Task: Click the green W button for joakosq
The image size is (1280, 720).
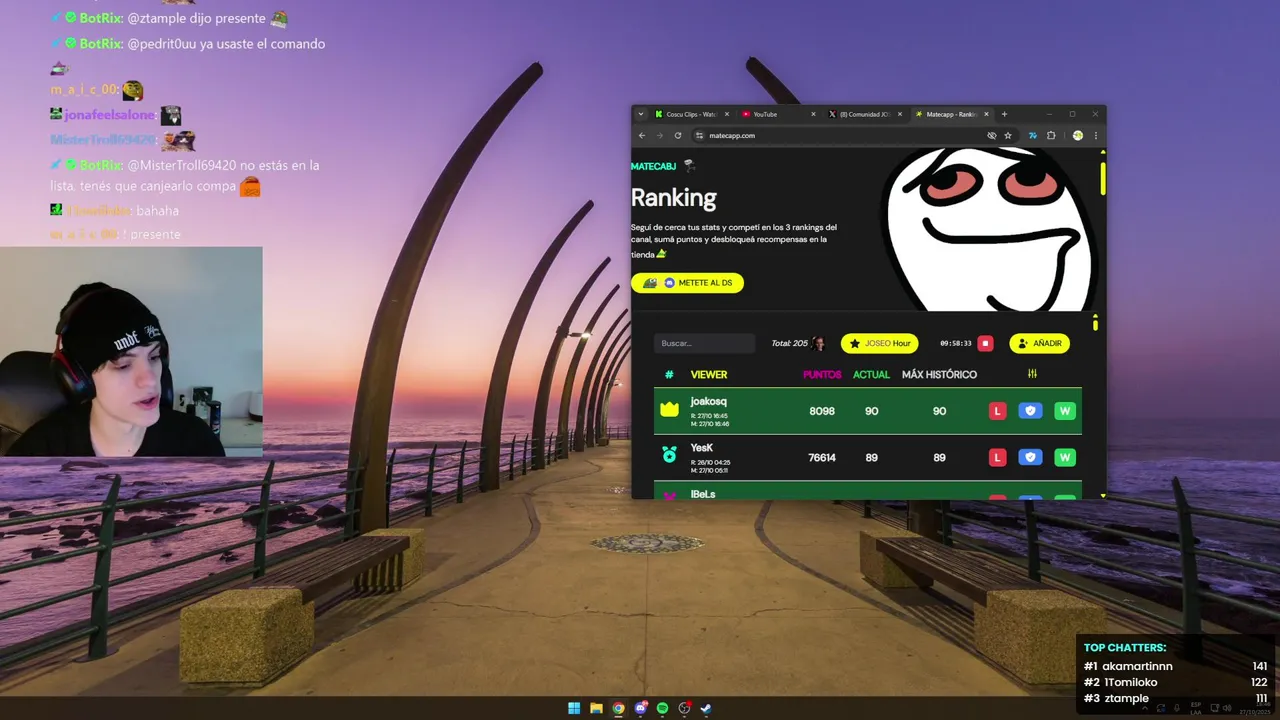Action: [1065, 411]
